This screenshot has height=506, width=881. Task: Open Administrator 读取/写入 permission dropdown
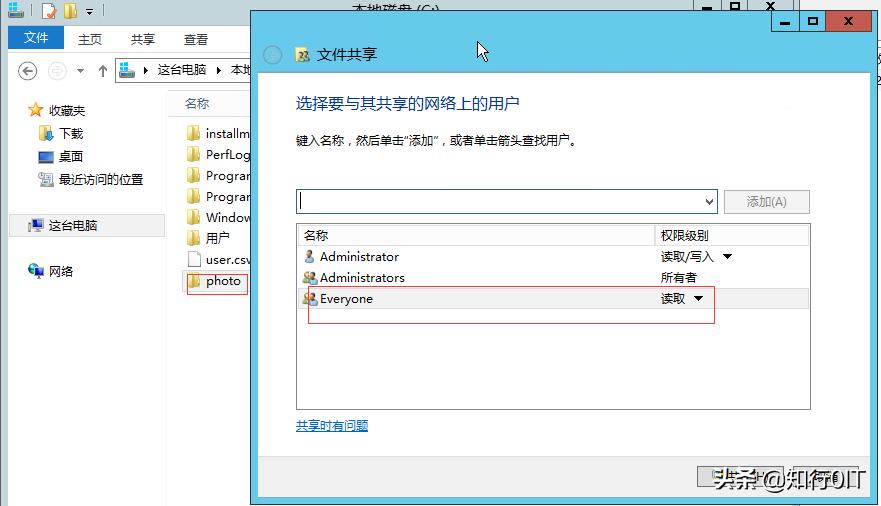pyautogui.click(x=728, y=257)
